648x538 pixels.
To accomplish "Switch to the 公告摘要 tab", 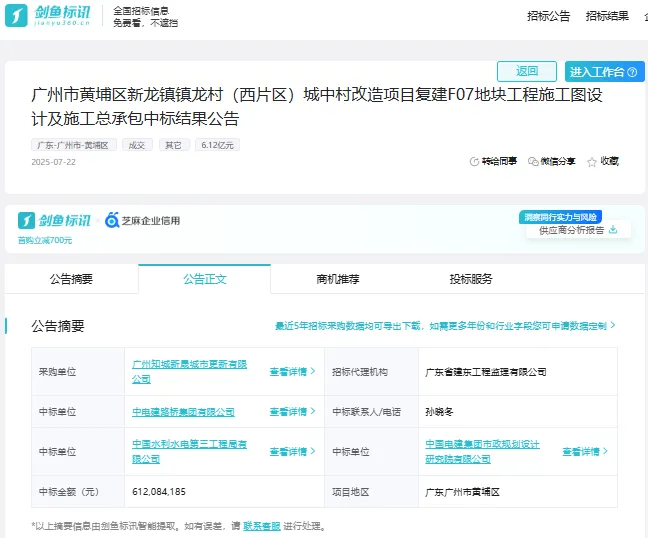I will [71, 279].
